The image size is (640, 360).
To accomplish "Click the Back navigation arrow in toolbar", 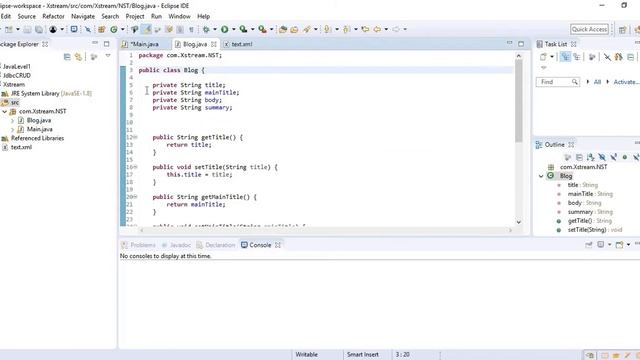I will [x=377, y=29].
